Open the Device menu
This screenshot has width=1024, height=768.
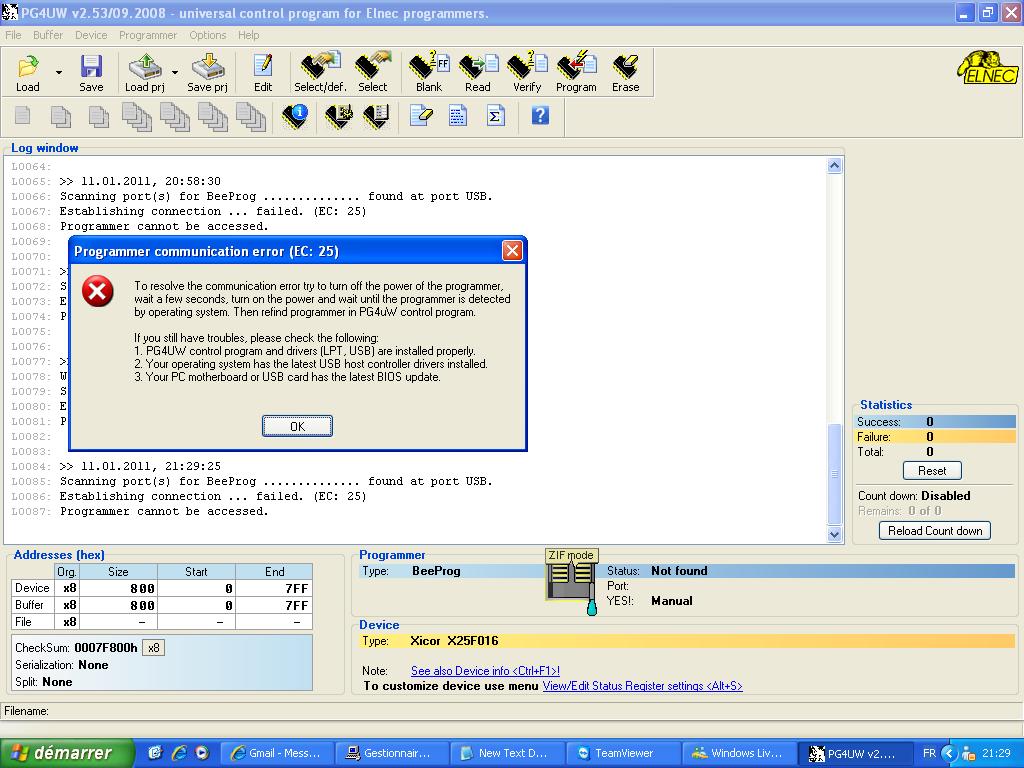(91, 35)
